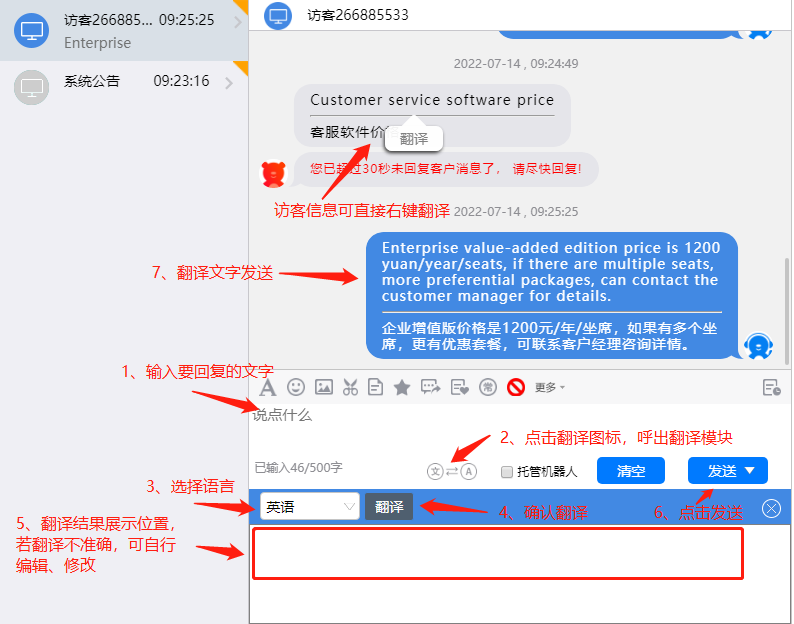Viewport: 794px width, 624px height.
Task: Expand the send options arrow on 发送
Action: [750, 471]
